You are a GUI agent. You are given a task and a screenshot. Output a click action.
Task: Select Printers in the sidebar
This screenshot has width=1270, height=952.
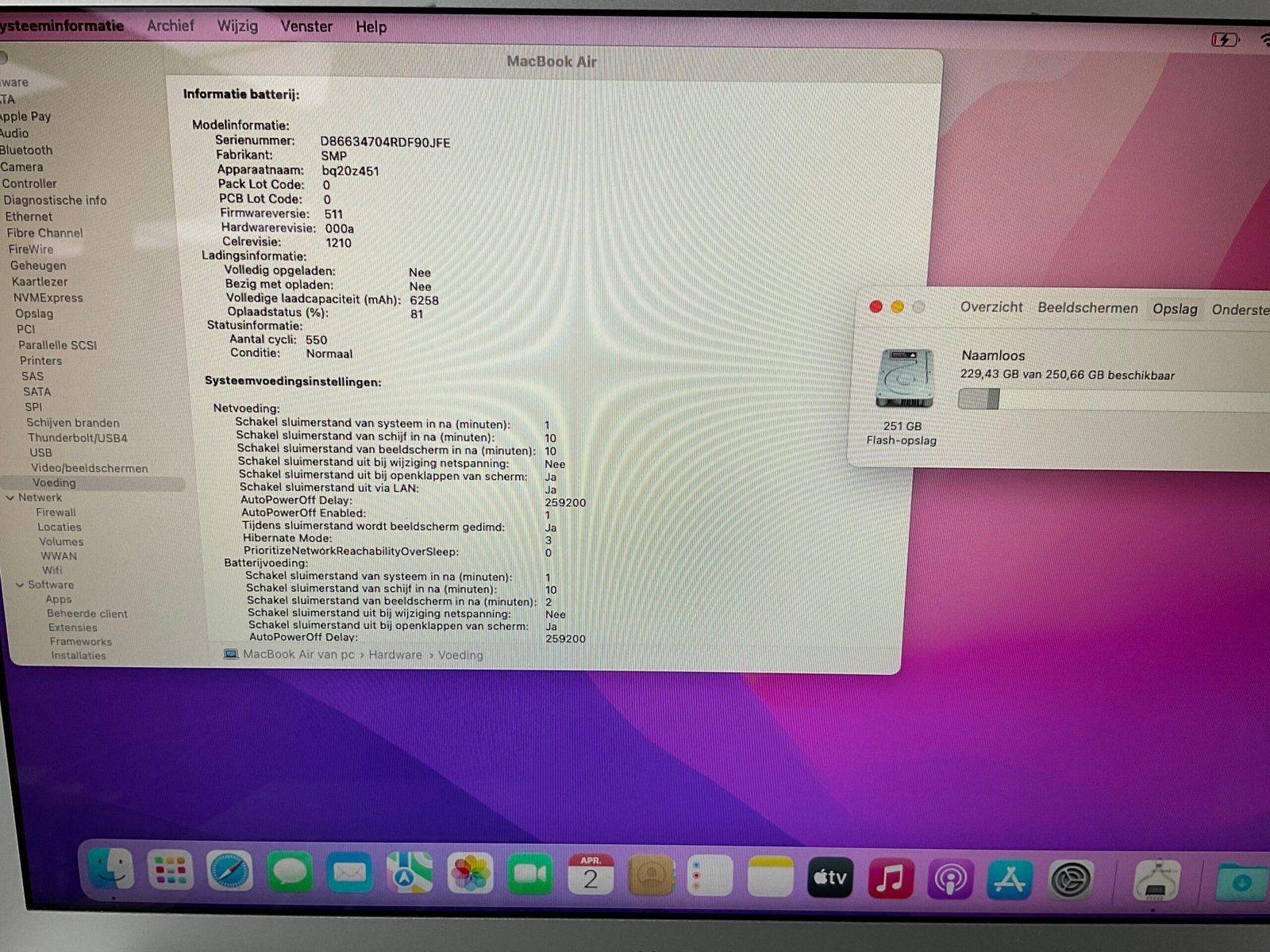(40, 360)
